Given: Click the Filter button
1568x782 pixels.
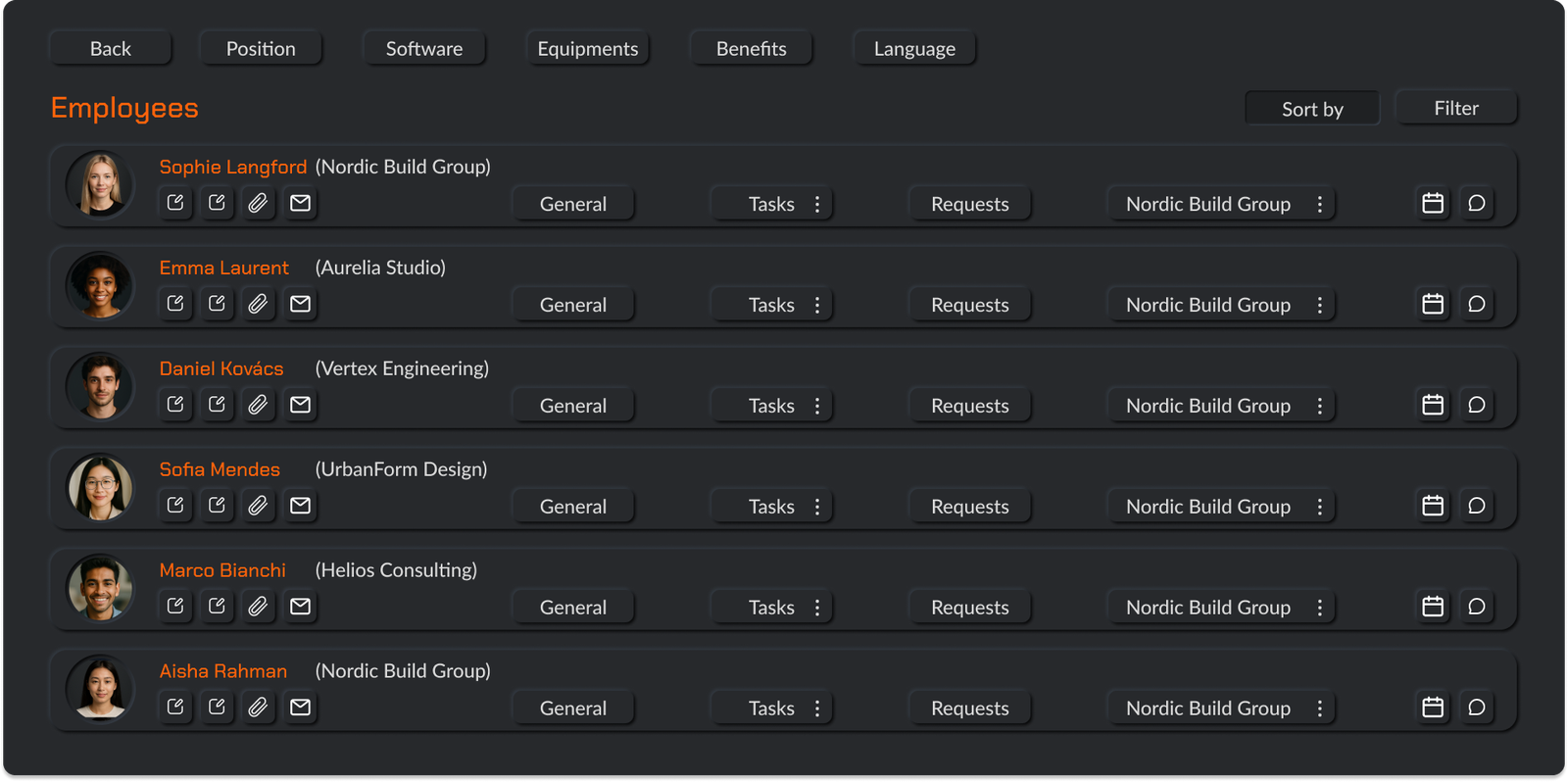Looking at the screenshot, I should [x=1456, y=108].
